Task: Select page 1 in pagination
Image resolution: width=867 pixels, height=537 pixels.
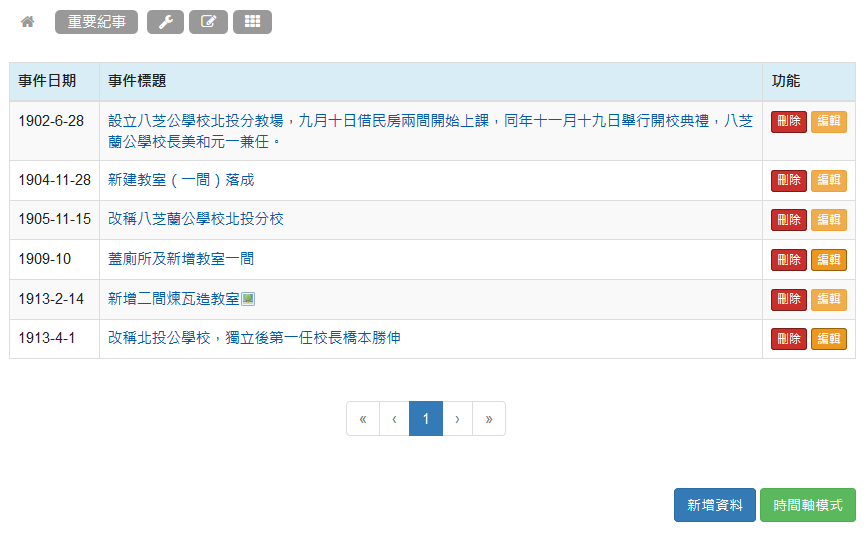Action: (x=426, y=419)
